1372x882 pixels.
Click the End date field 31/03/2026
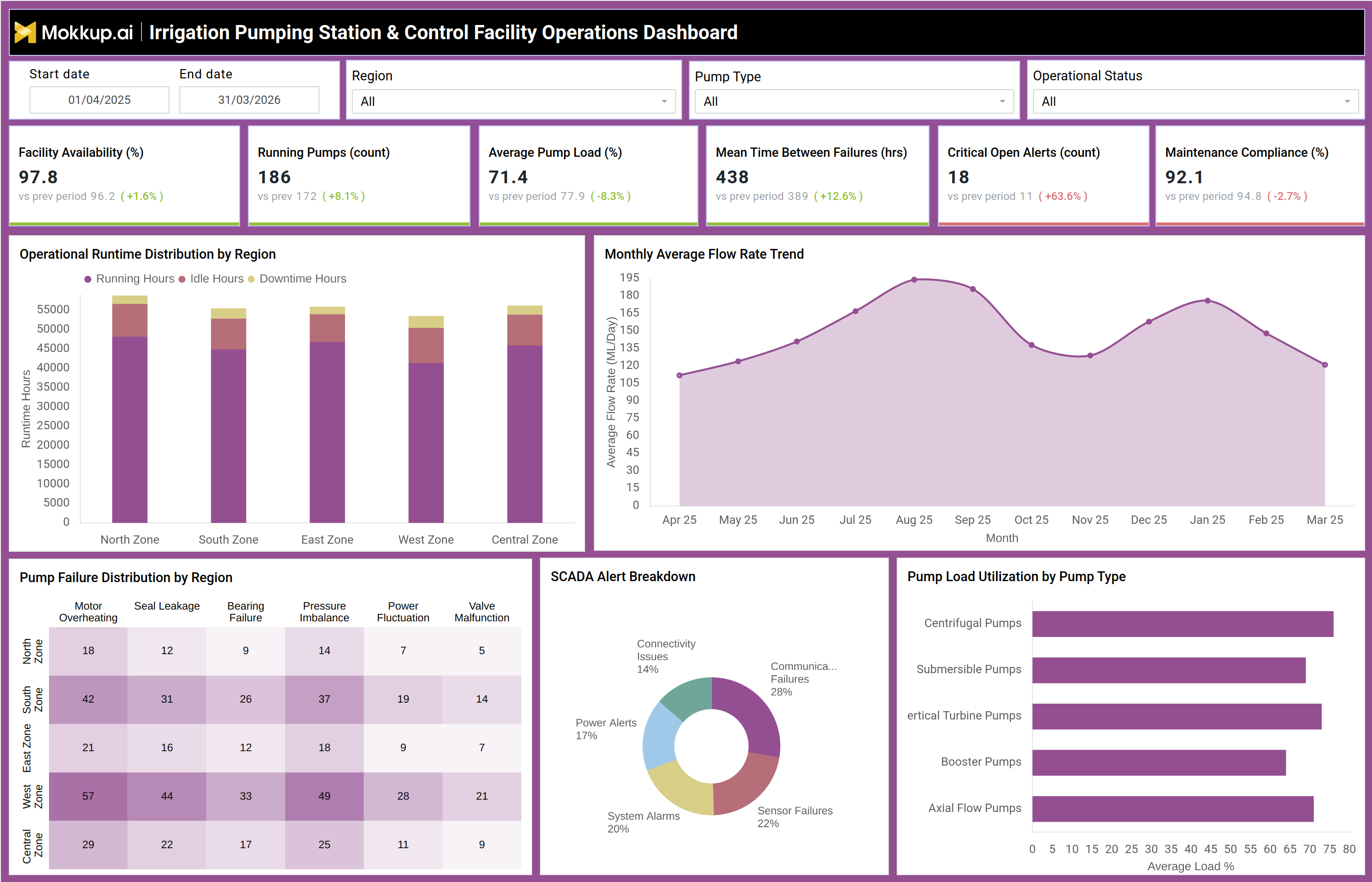click(249, 99)
